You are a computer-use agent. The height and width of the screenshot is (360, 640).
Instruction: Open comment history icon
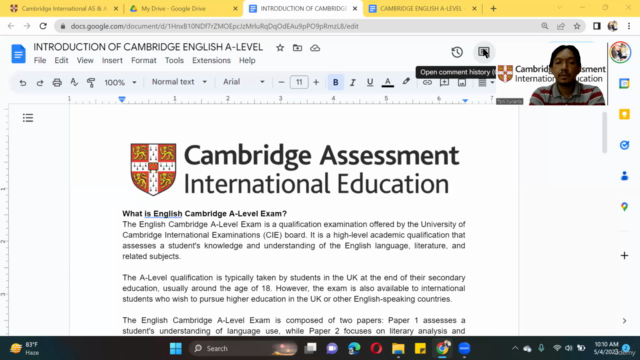coord(484,52)
